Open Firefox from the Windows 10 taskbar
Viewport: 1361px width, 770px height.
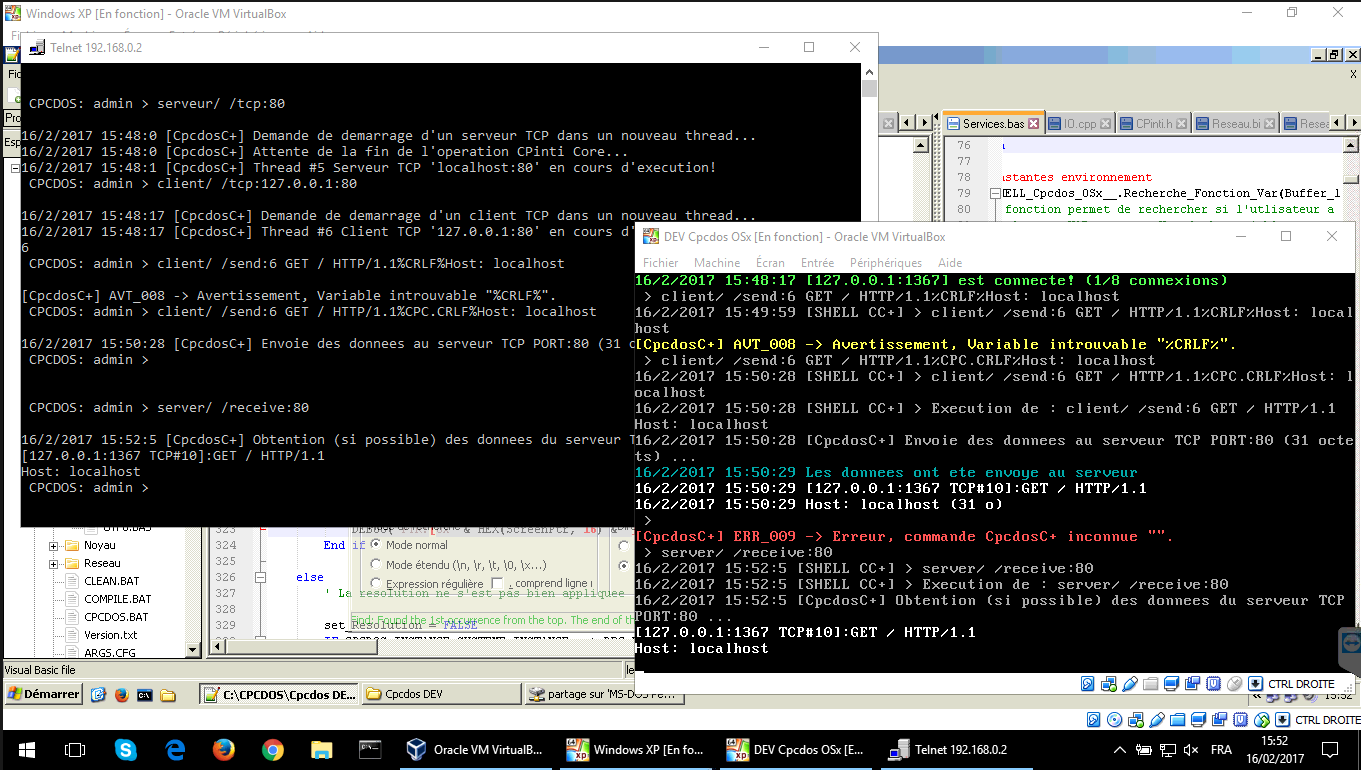pos(223,750)
